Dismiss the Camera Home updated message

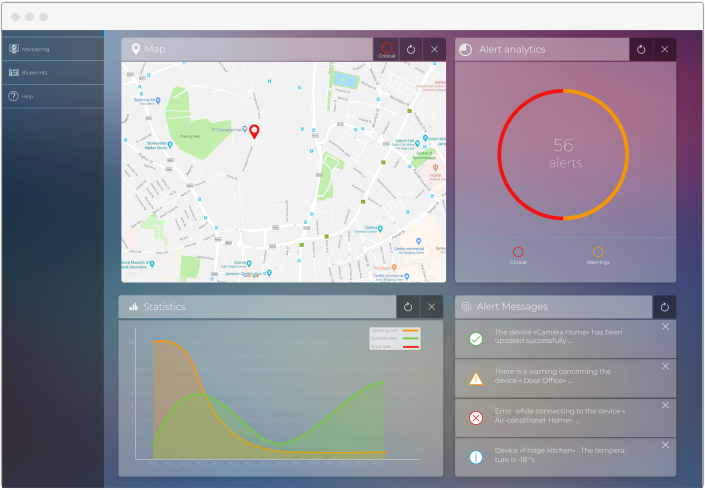665,327
